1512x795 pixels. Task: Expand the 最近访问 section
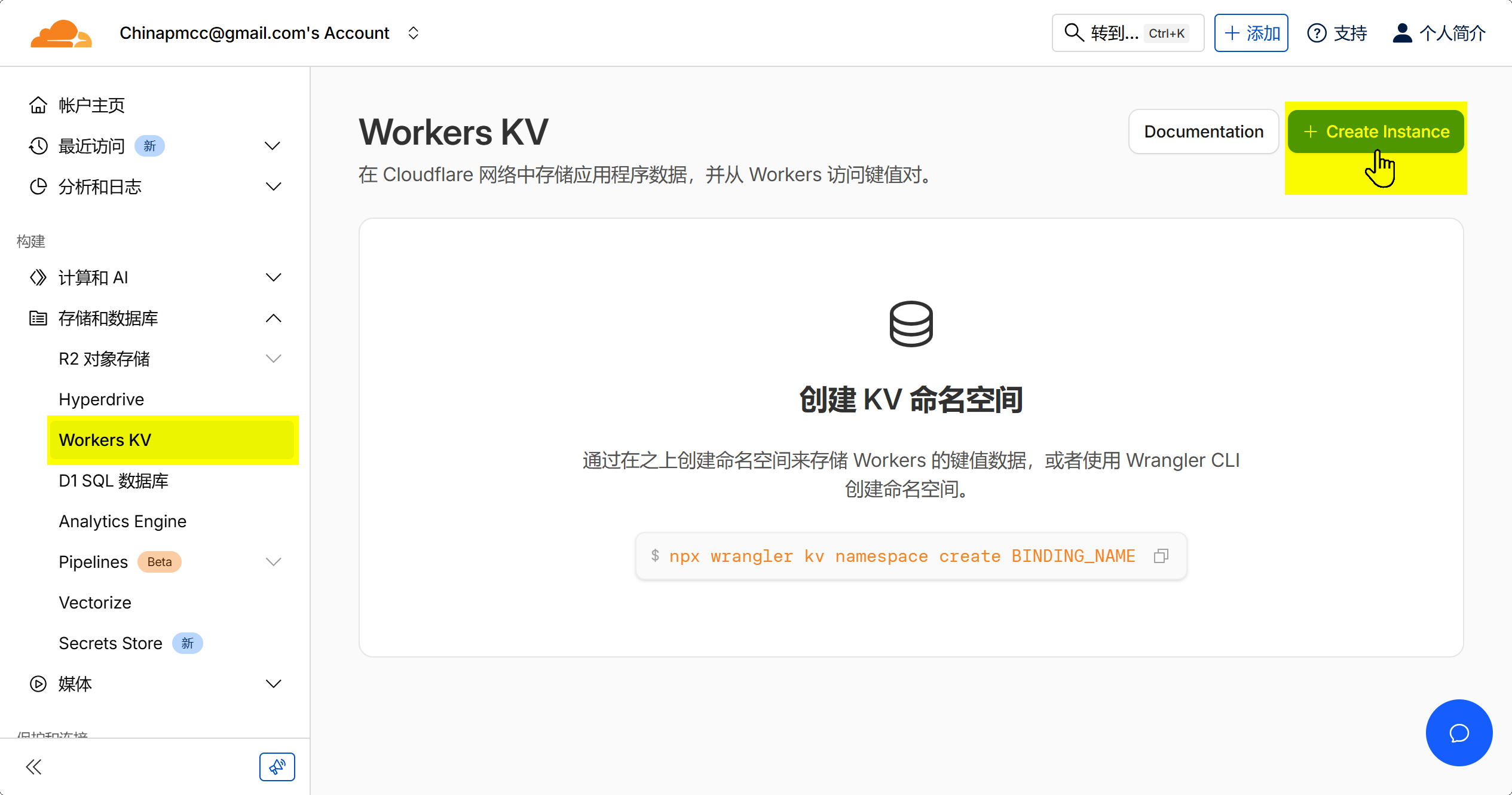pos(273,146)
